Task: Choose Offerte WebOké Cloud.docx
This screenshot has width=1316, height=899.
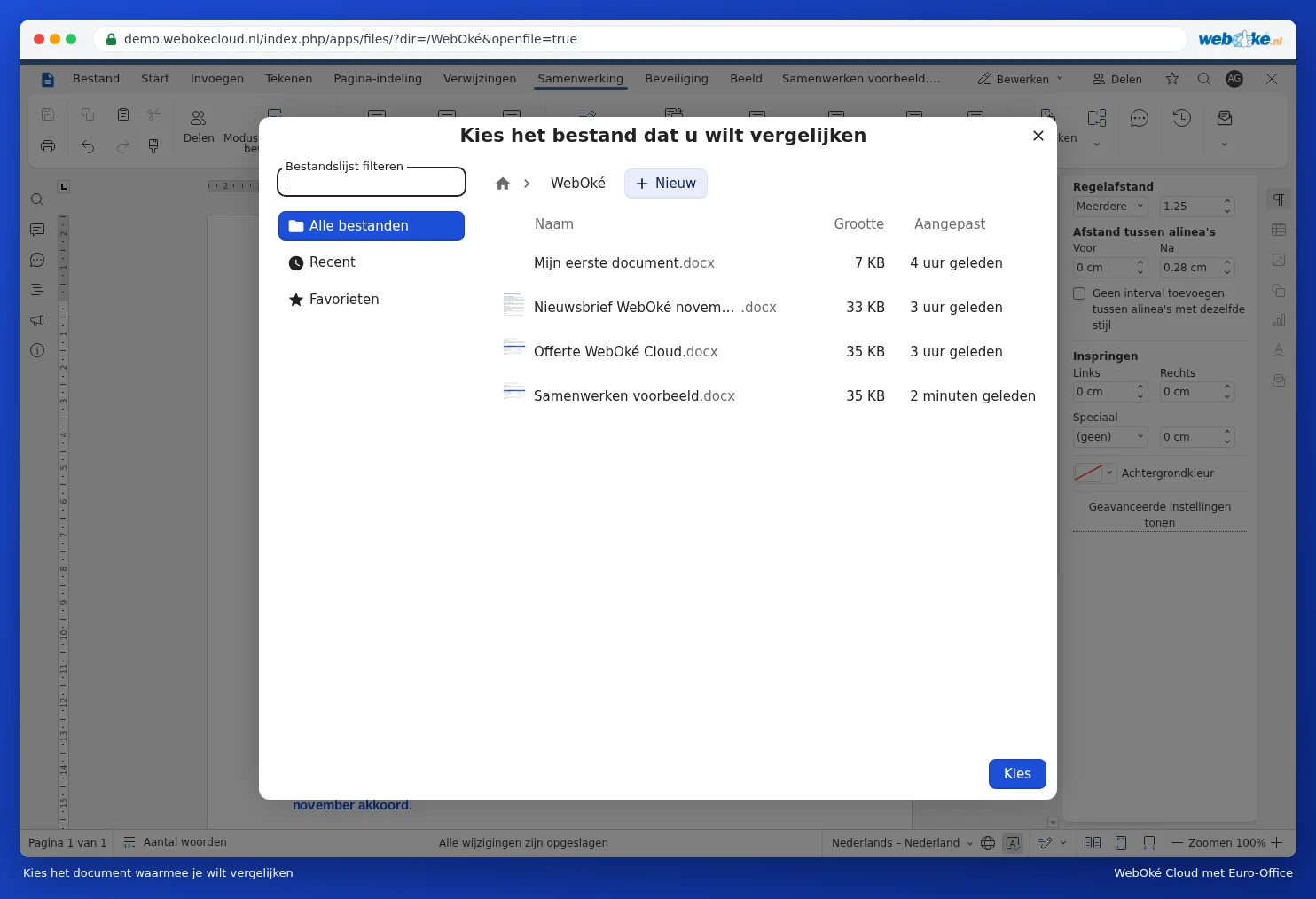Action: pos(769,352)
